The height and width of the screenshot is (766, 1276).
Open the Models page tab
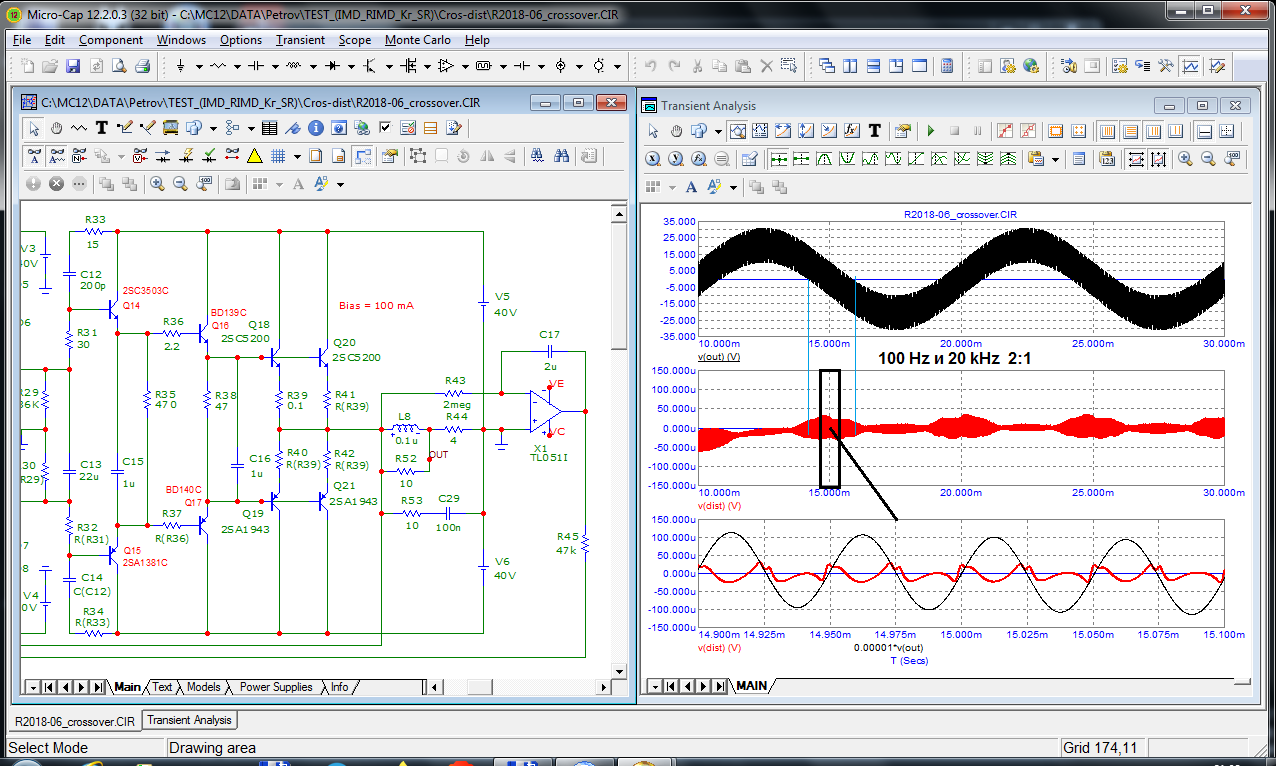point(204,687)
